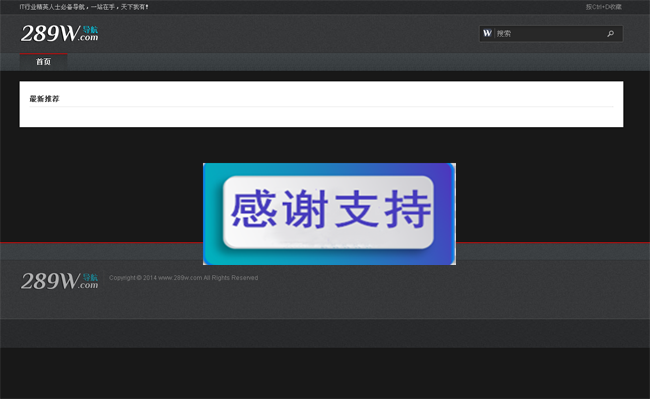
Task: Click the 持 character on the banner
Action: (408, 209)
